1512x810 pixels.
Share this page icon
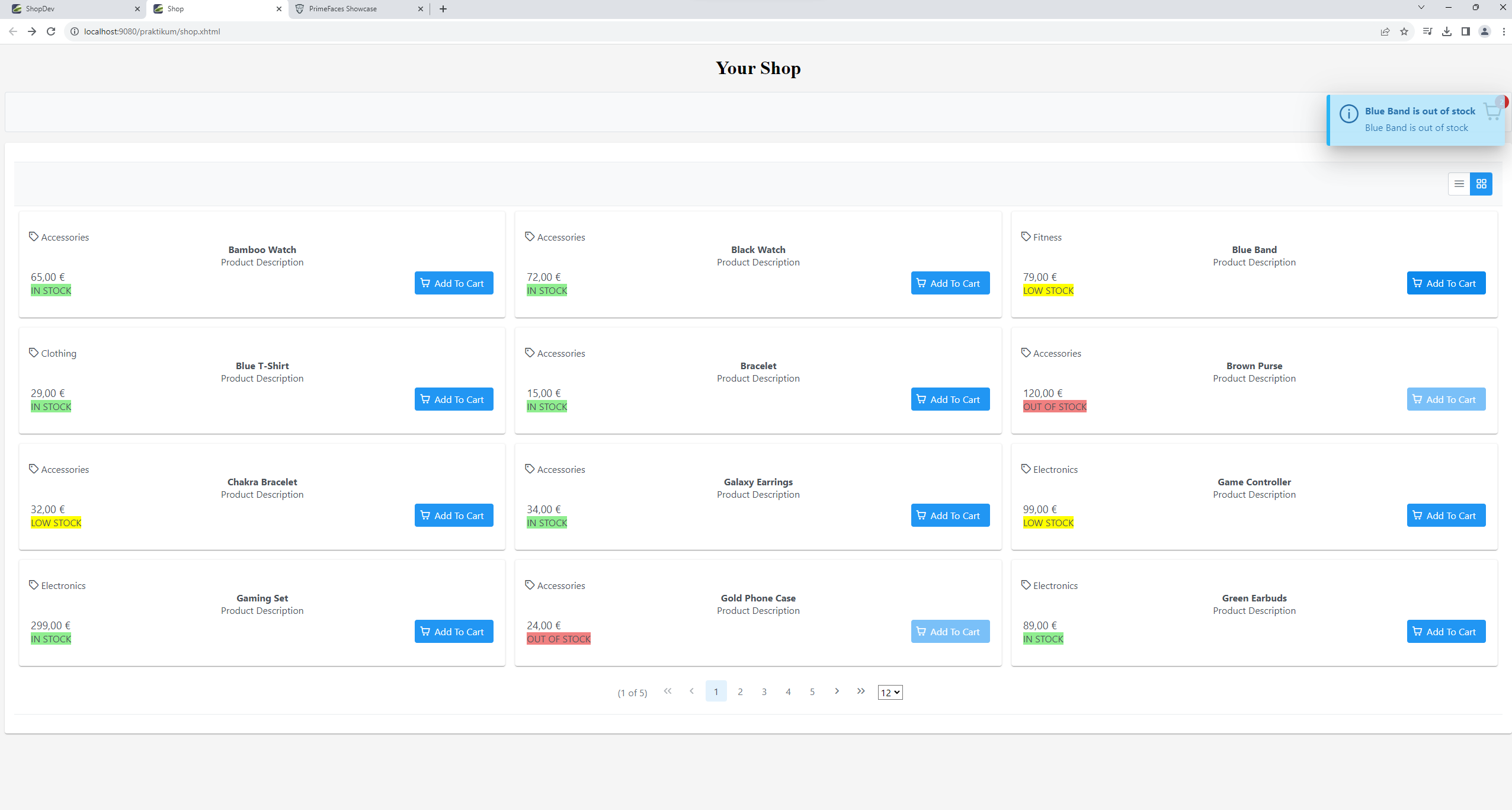pos(1385,31)
